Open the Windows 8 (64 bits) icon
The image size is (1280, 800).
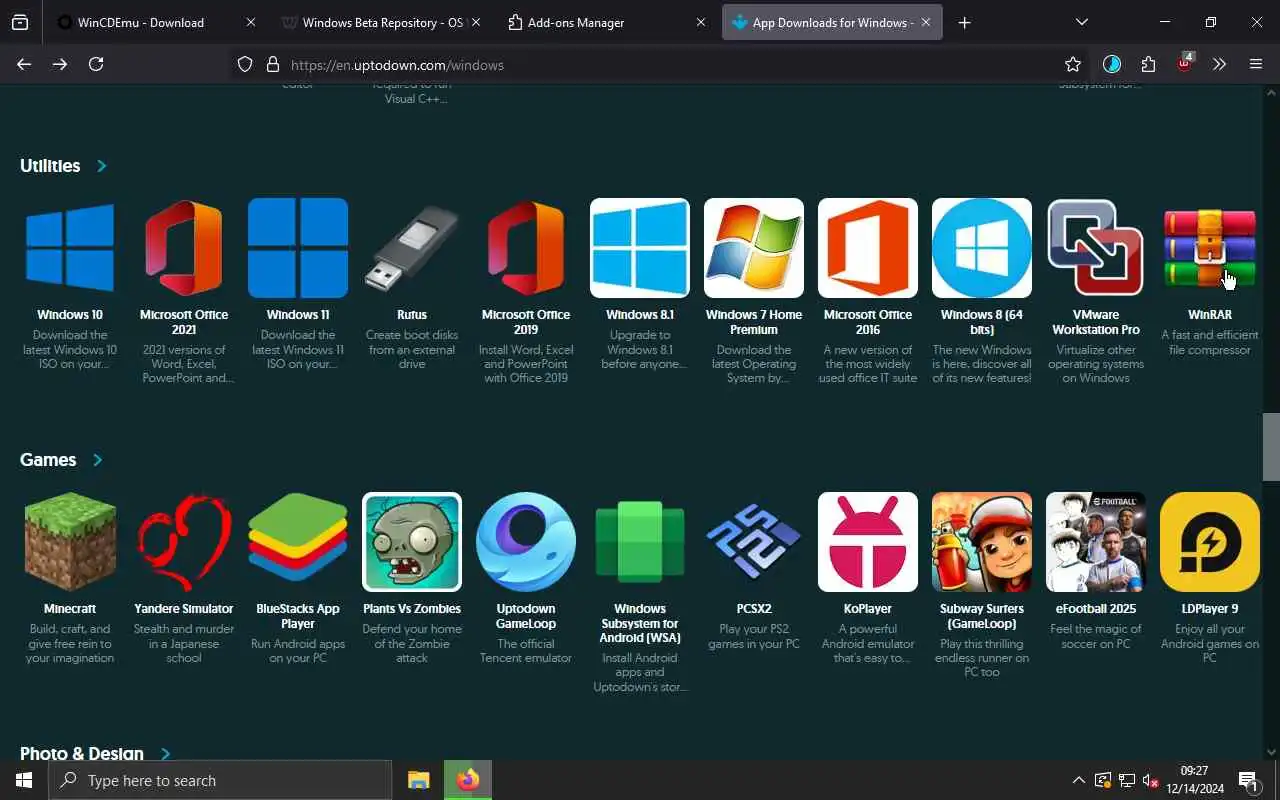(982, 248)
